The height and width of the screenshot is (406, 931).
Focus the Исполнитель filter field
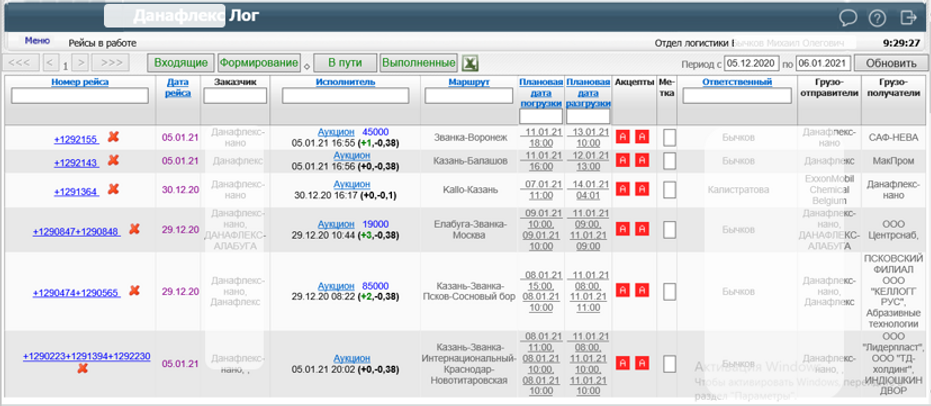click(x=346, y=96)
